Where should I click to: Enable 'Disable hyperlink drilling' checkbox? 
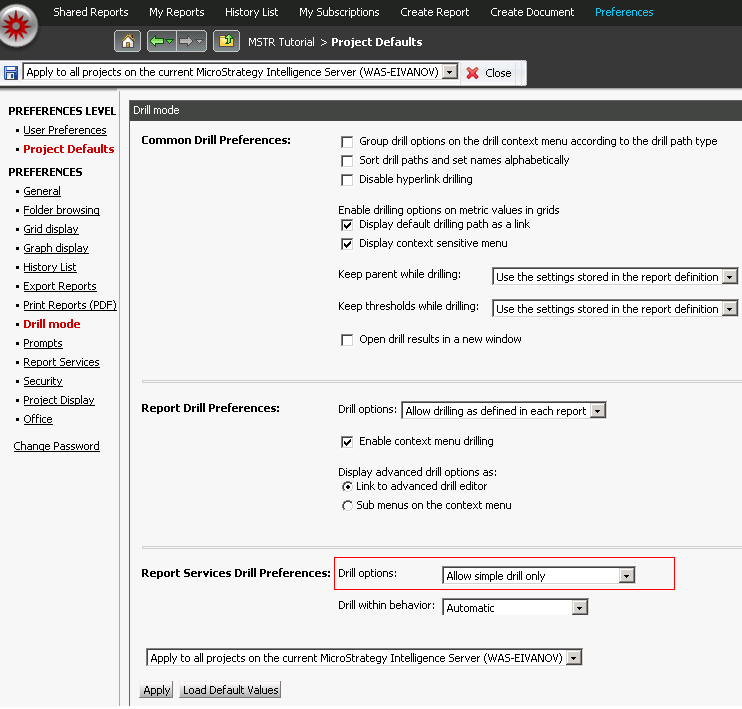pos(347,180)
